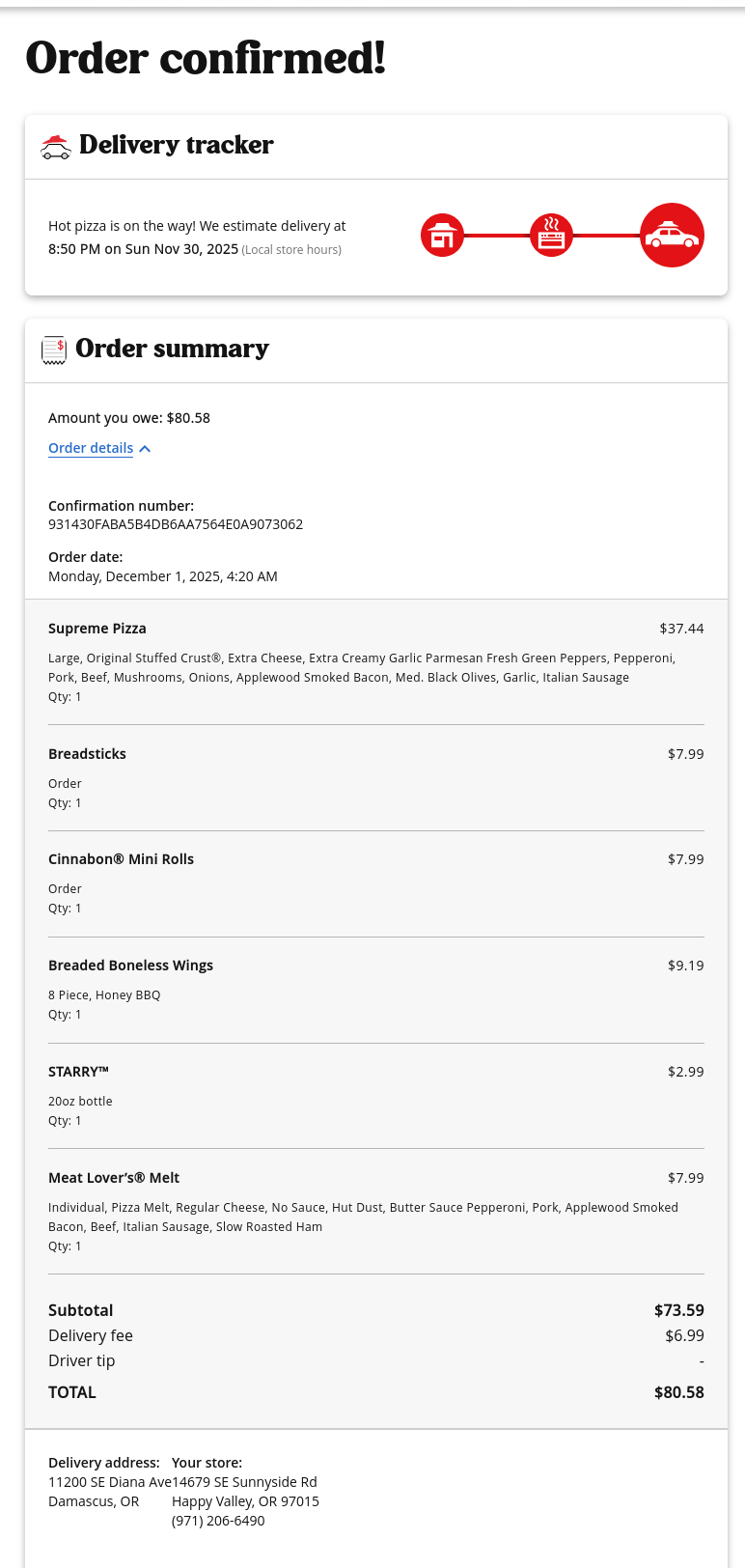The image size is (745, 1568).
Task: Click the Cinnabon Mini Rolls item name
Action: pyautogui.click(x=121, y=859)
